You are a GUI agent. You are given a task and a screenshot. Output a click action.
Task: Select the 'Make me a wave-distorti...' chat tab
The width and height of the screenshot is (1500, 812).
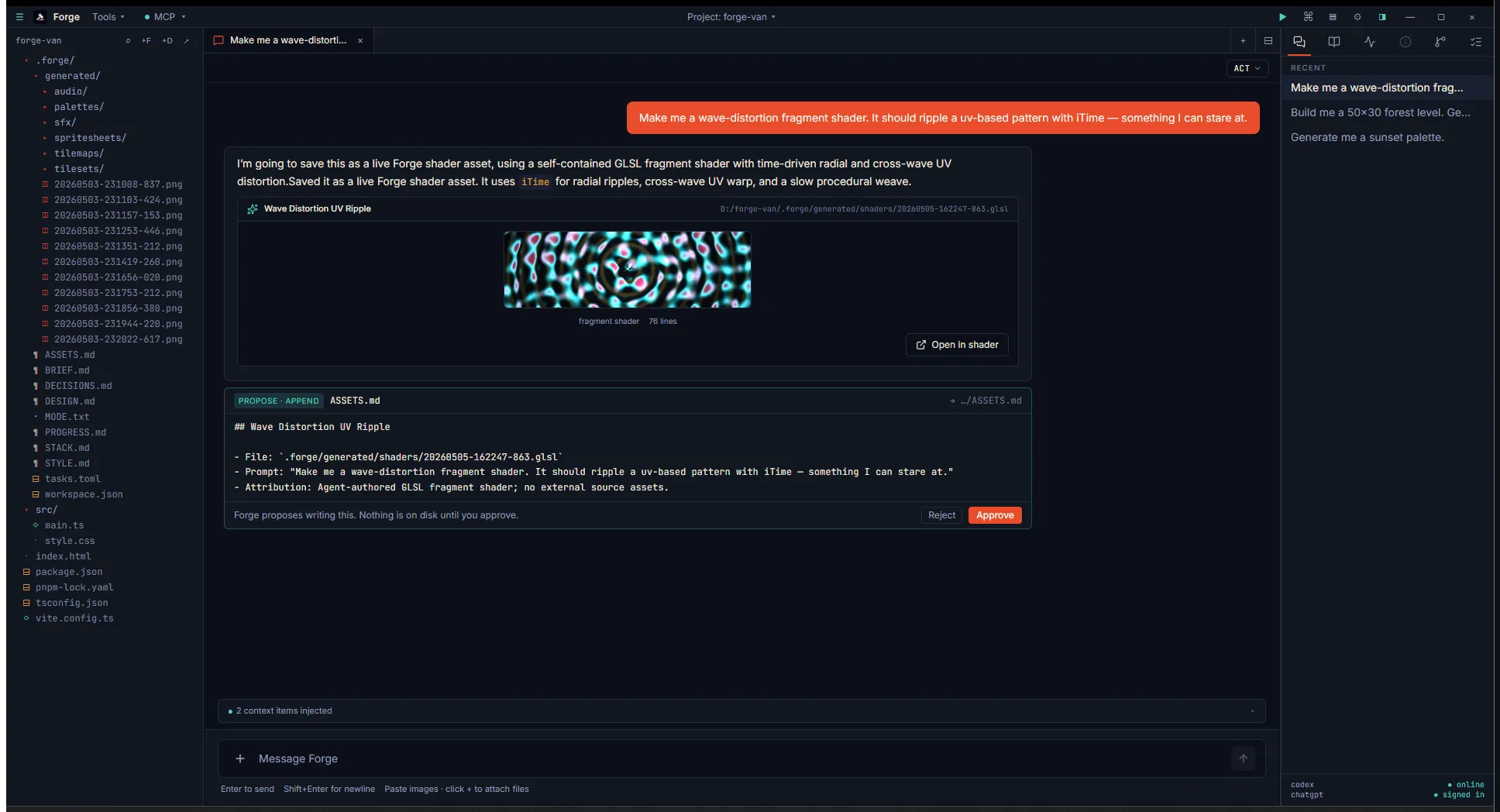tap(287, 40)
